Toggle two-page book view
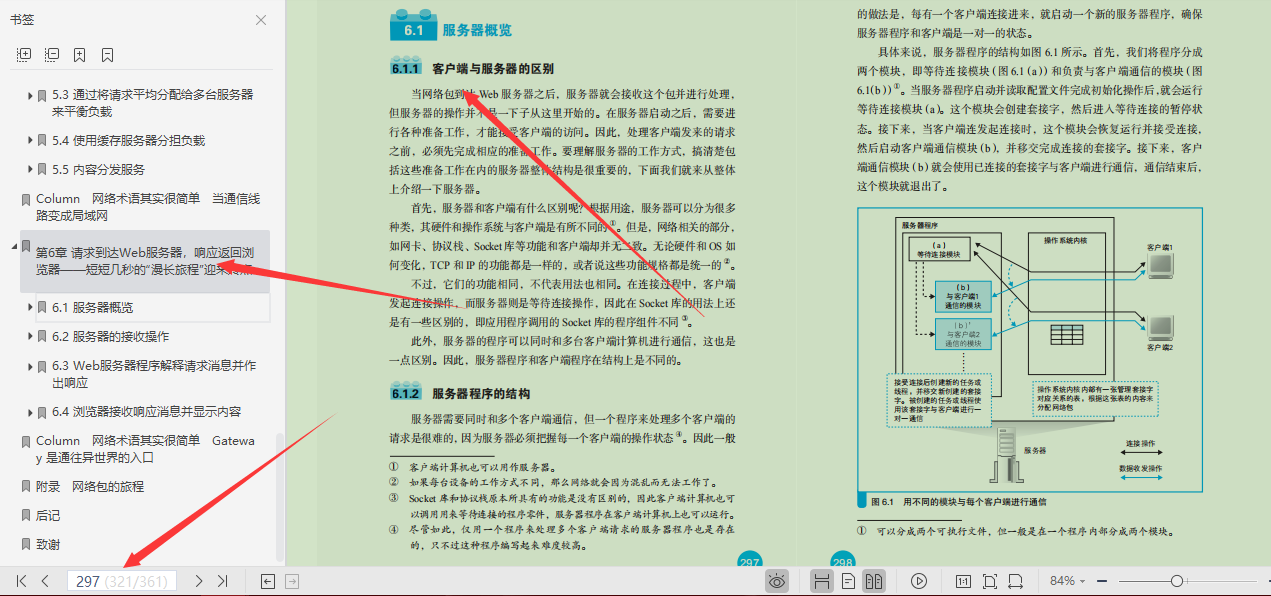 (x=874, y=580)
